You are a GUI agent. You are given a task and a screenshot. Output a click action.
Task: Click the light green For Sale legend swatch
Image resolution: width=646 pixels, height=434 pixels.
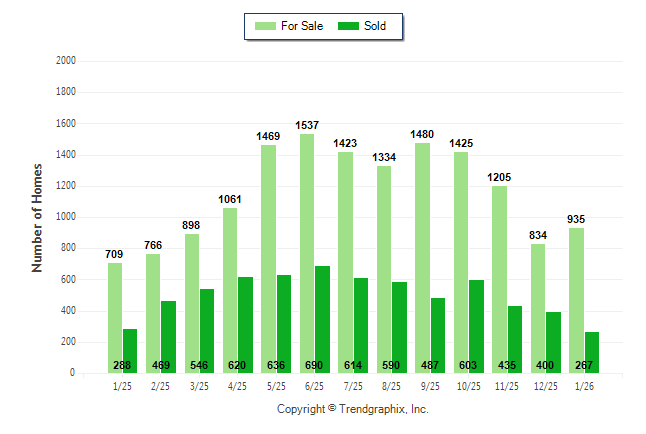tap(266, 26)
